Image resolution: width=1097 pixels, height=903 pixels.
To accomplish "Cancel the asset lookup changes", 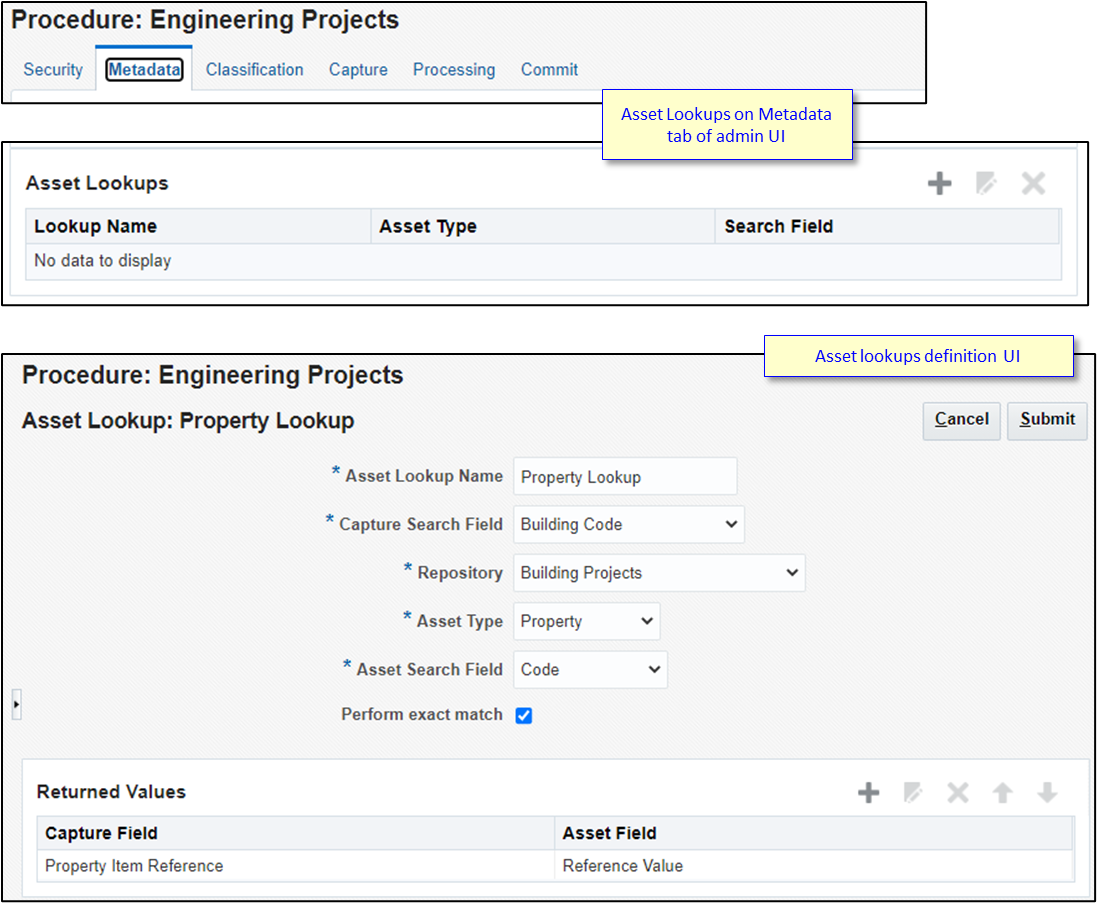I will (x=961, y=420).
